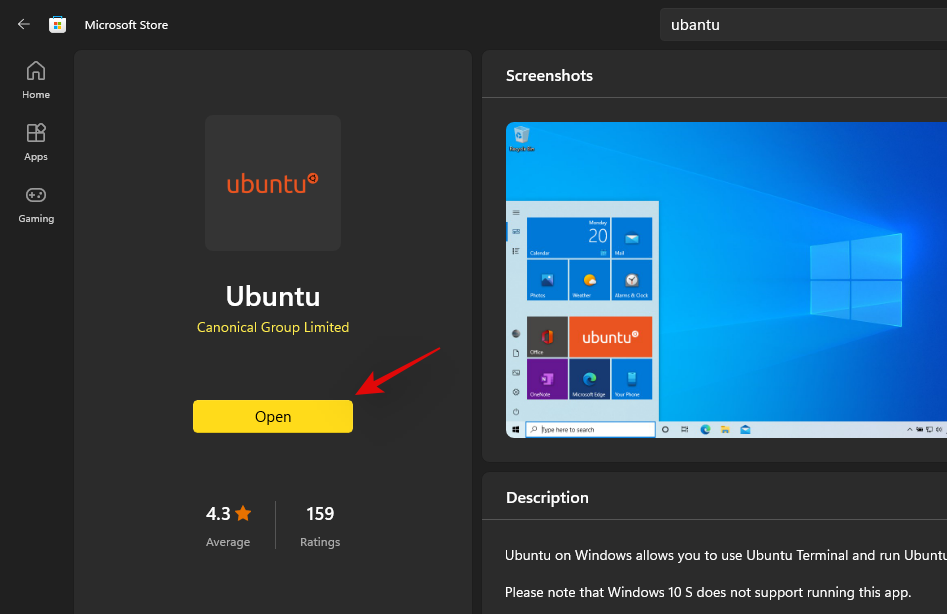The width and height of the screenshot is (947, 614).
Task: Click the Microsoft Store window title
Action: click(126, 25)
